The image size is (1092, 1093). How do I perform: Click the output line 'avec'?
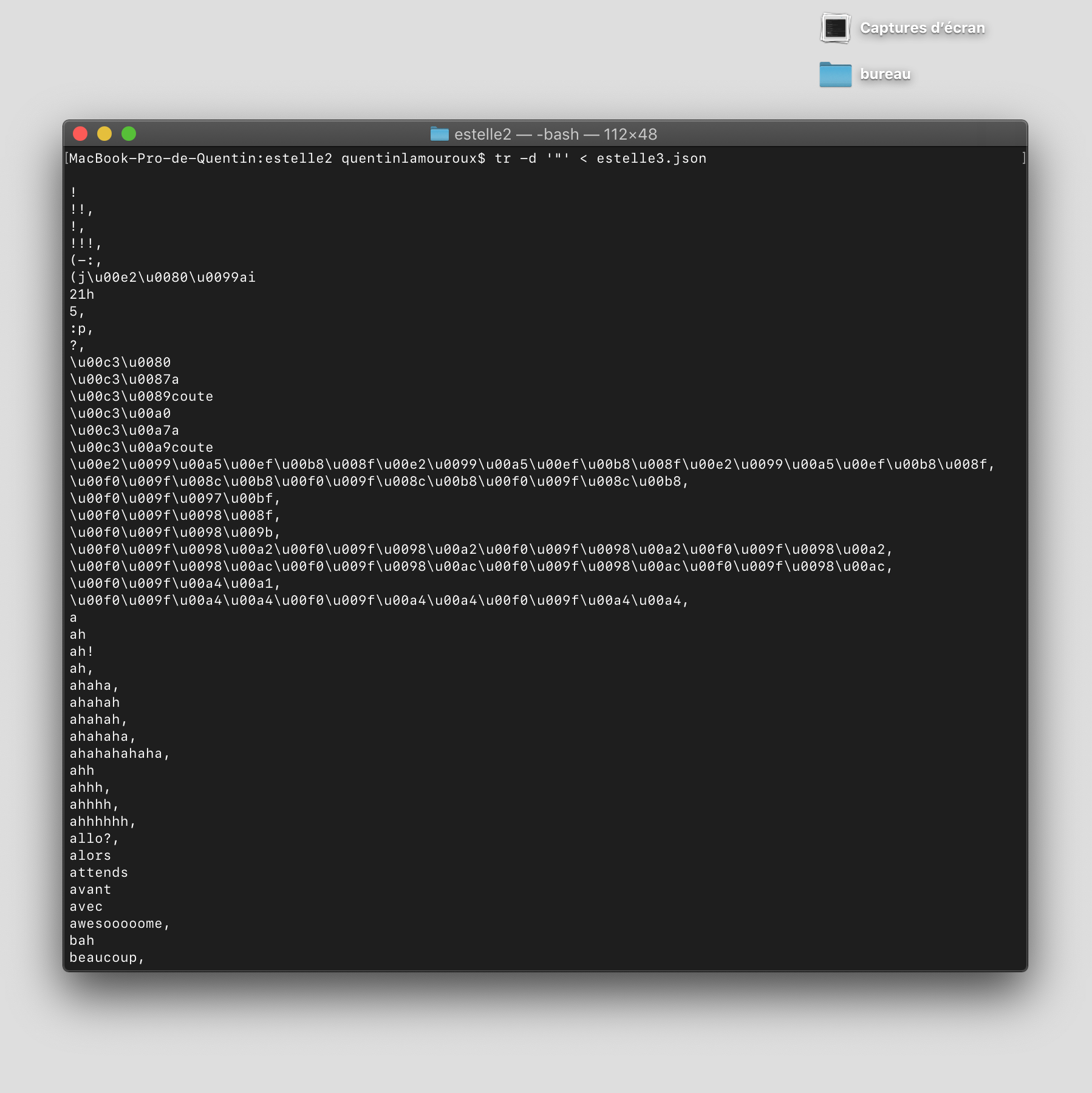(86, 907)
